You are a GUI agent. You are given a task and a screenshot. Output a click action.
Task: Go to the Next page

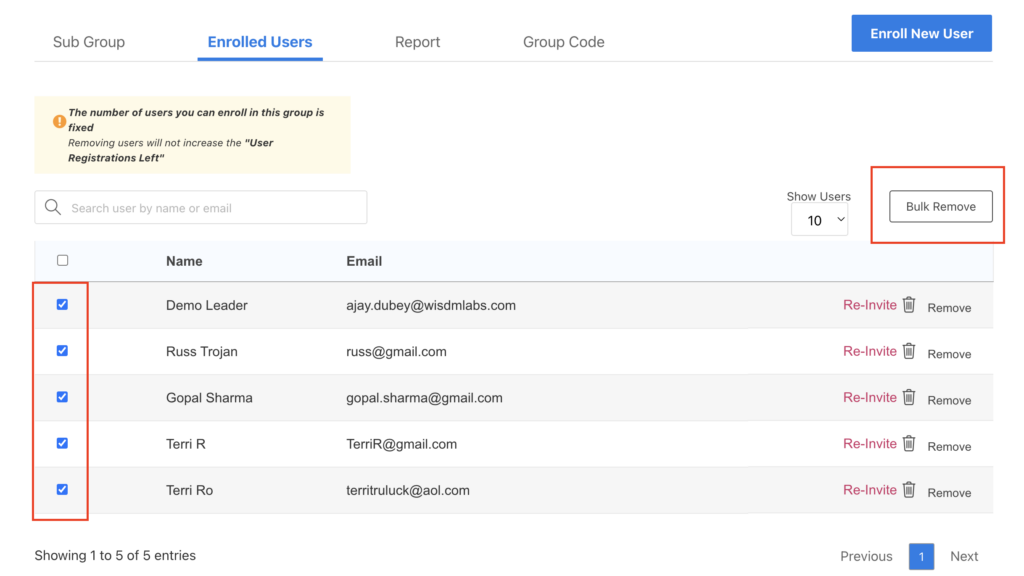click(963, 556)
